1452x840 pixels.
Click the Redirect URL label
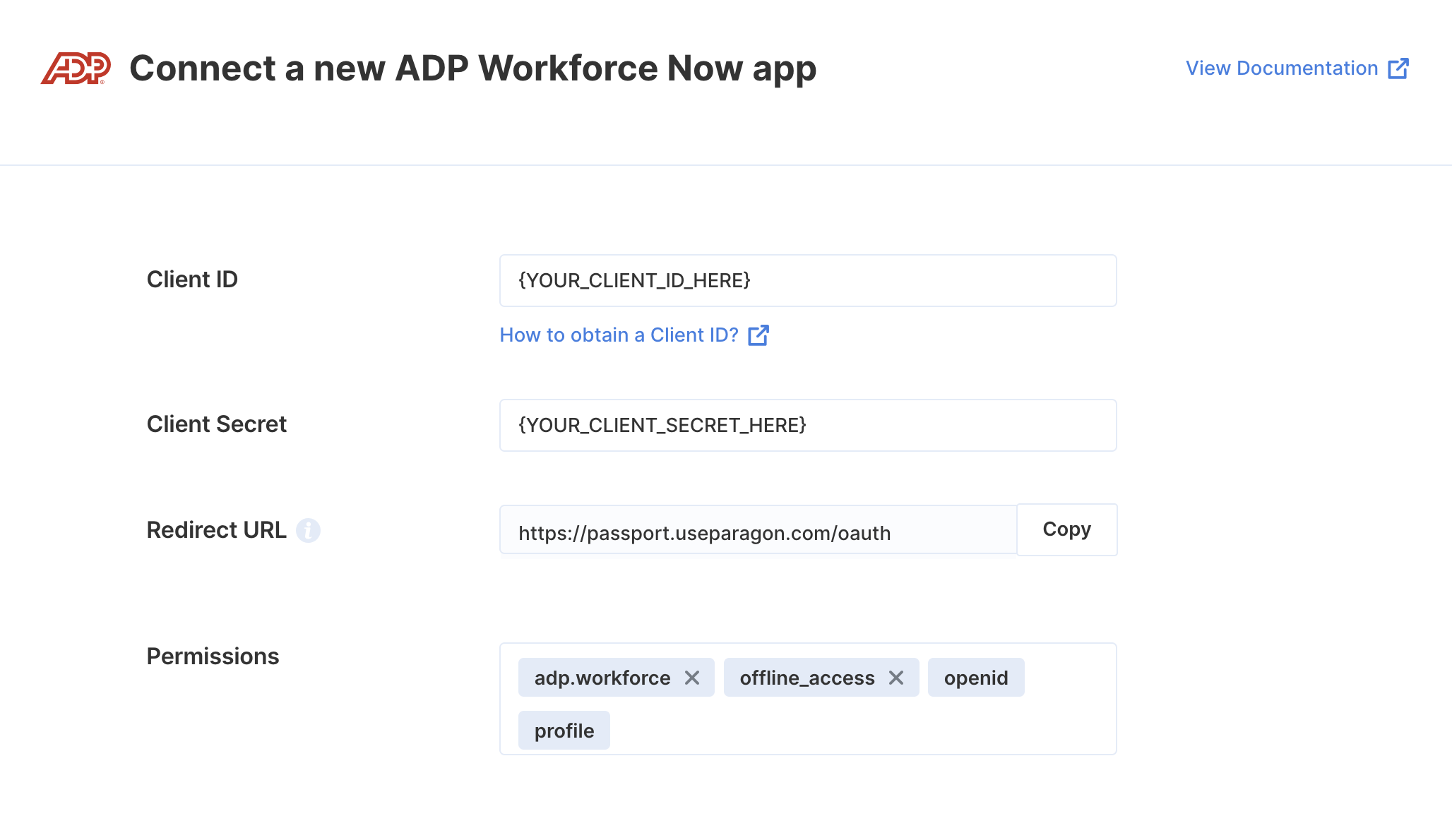[x=217, y=530]
